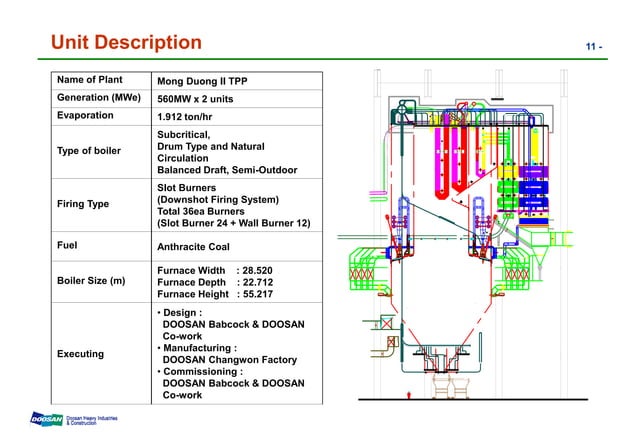Click the 'Unit Description' slide title
The height and width of the screenshot is (442, 638).
(x=126, y=42)
